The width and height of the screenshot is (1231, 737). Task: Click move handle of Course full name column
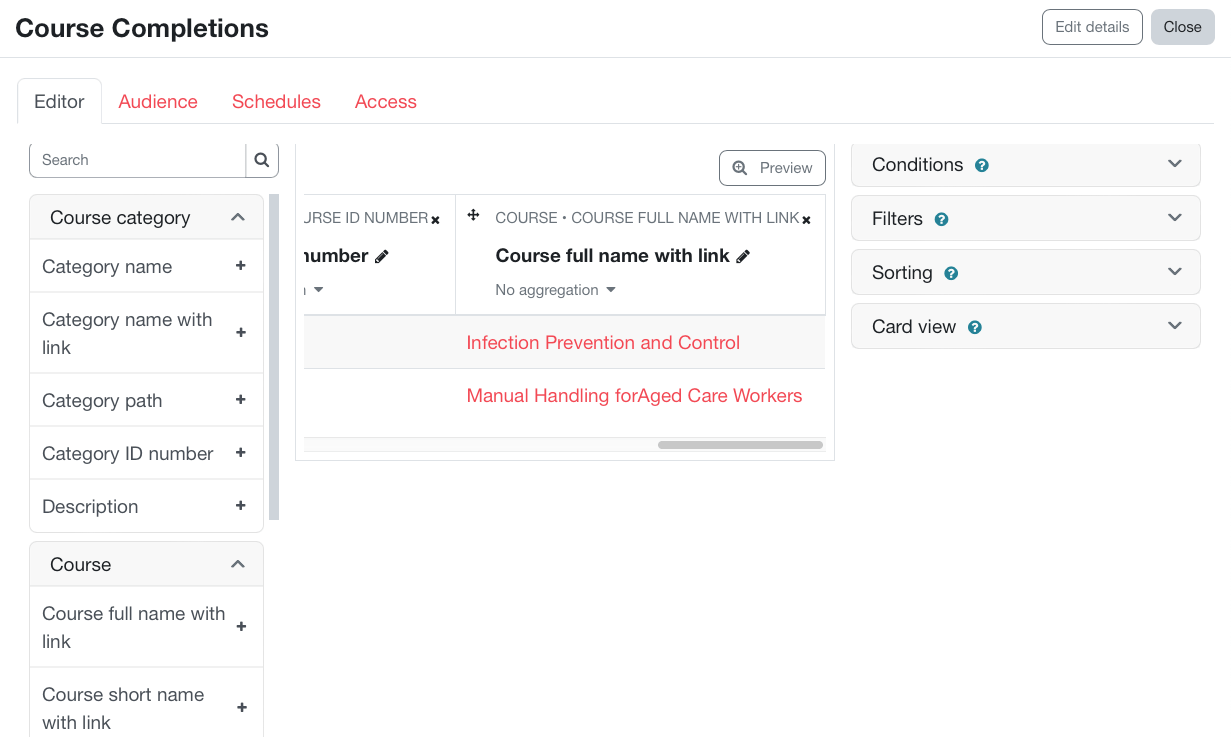(x=474, y=216)
